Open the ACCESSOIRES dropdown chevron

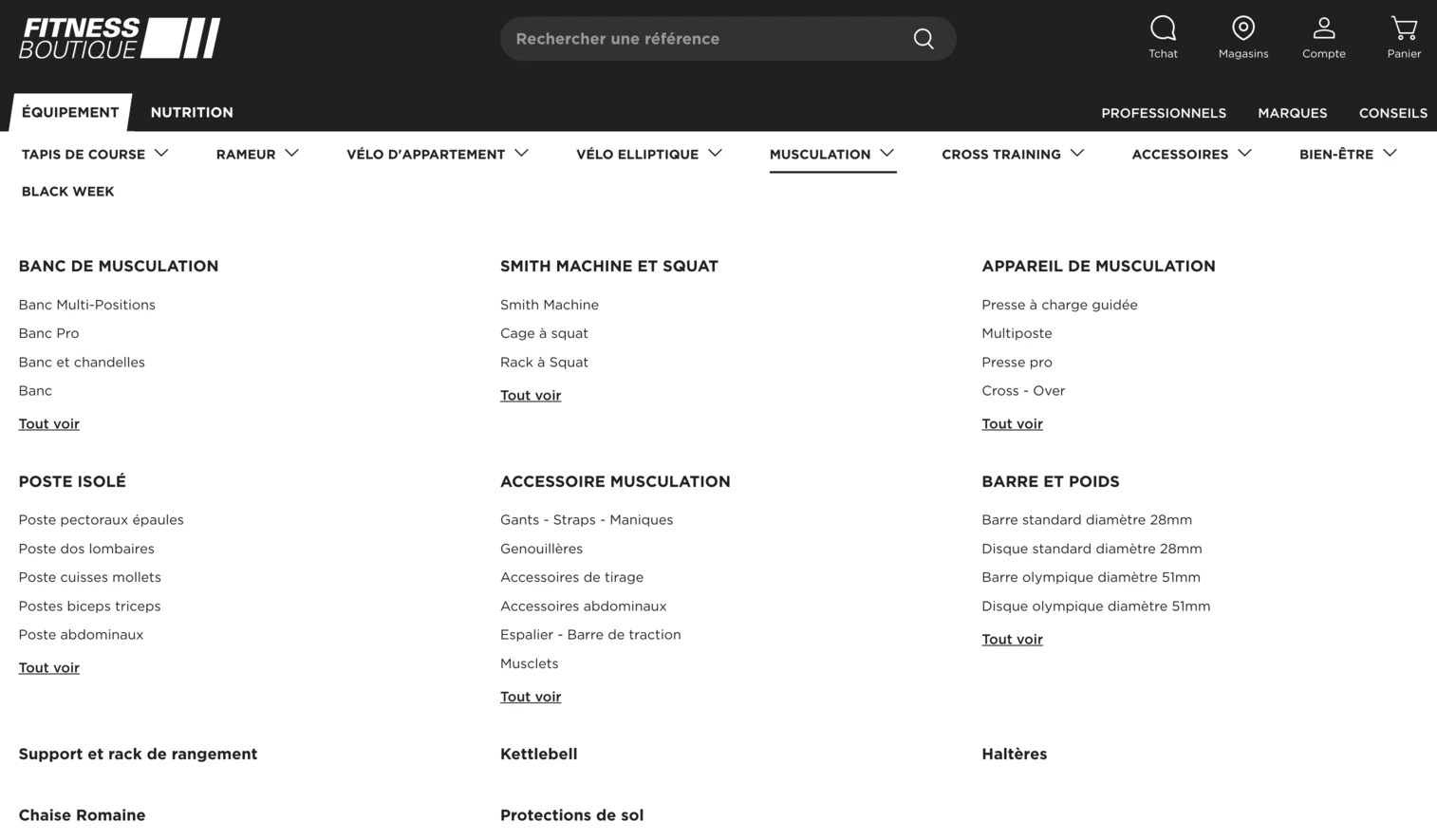(x=1245, y=153)
